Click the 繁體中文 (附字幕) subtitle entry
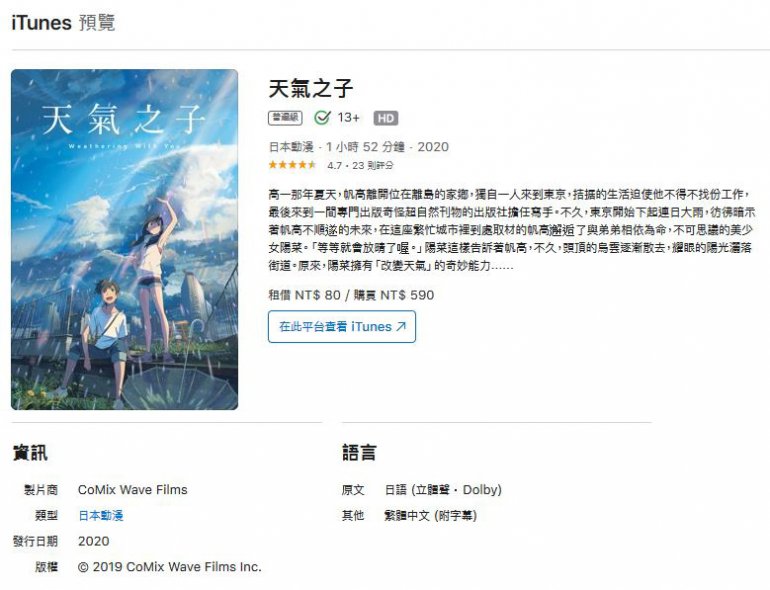Image resolution: width=770 pixels, height=590 pixels. (431, 515)
